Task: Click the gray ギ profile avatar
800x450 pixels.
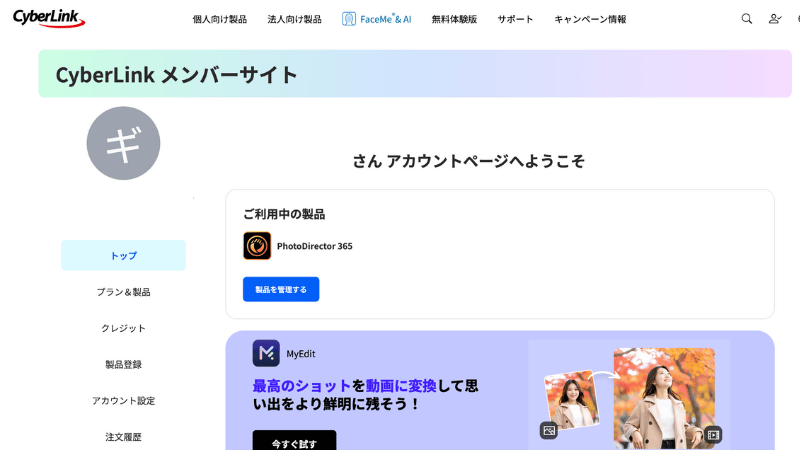Action: tap(123, 143)
